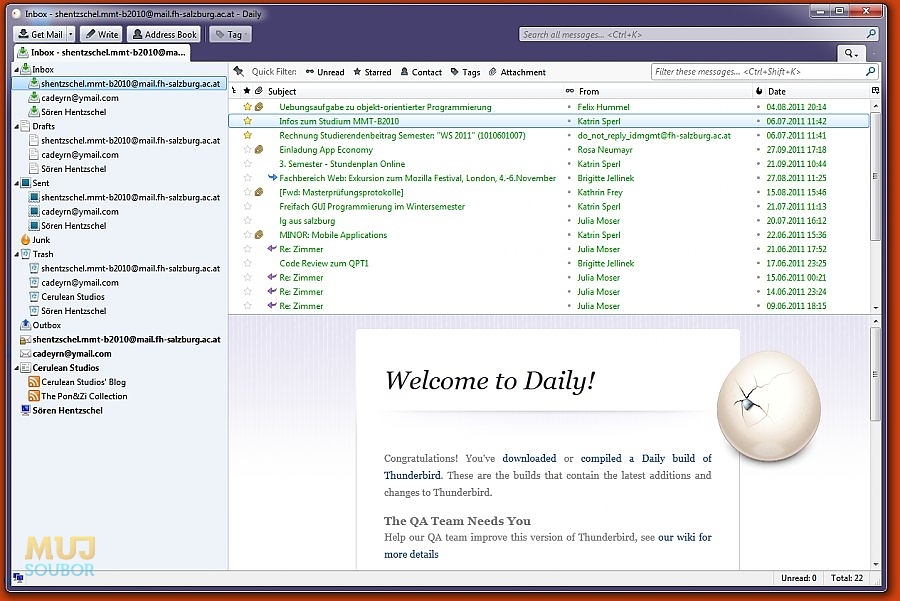Toggle the Tags quick filter

(465, 72)
